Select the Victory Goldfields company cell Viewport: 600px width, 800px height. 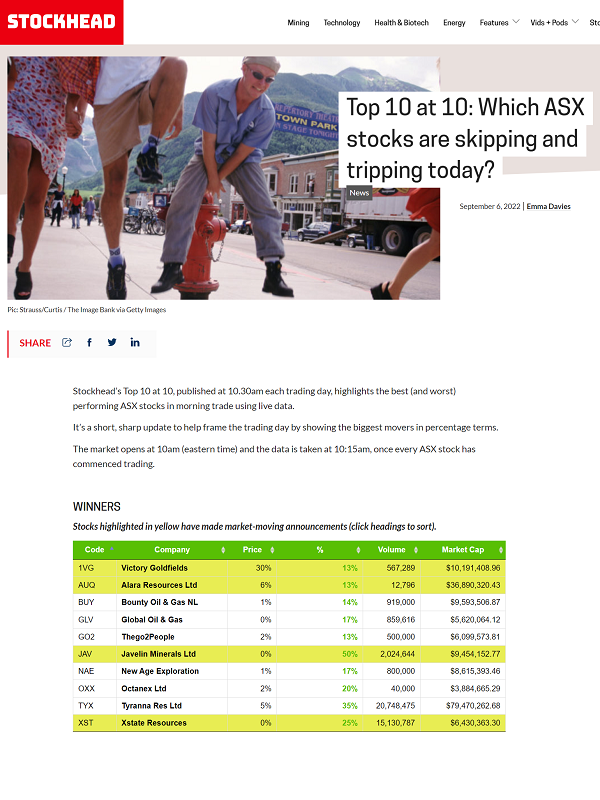pos(172,568)
